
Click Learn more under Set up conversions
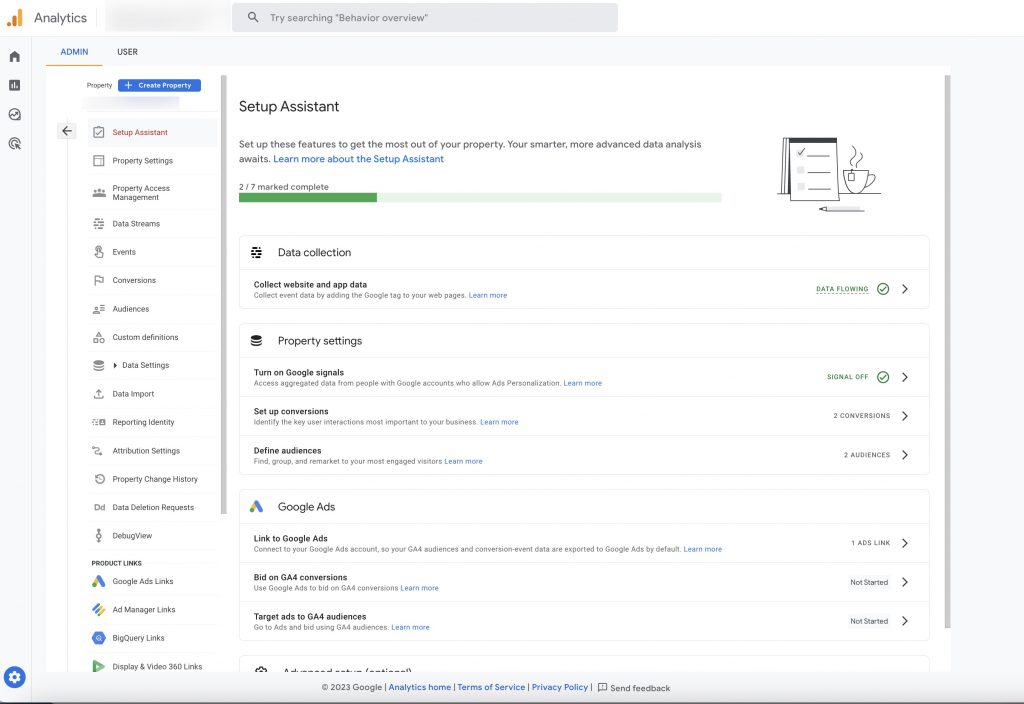pyautogui.click(x=499, y=423)
